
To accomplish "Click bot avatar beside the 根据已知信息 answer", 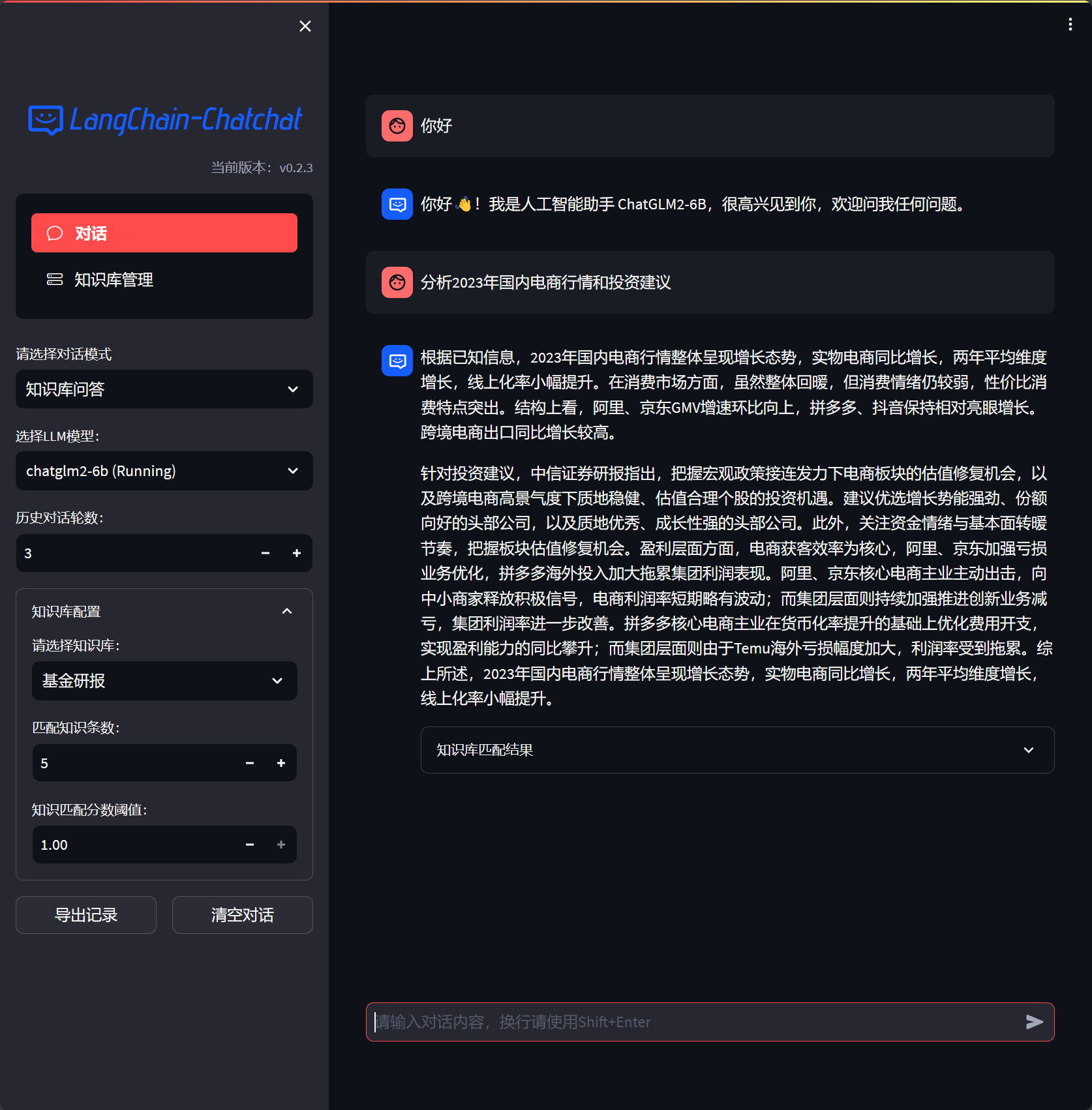I will [397, 361].
